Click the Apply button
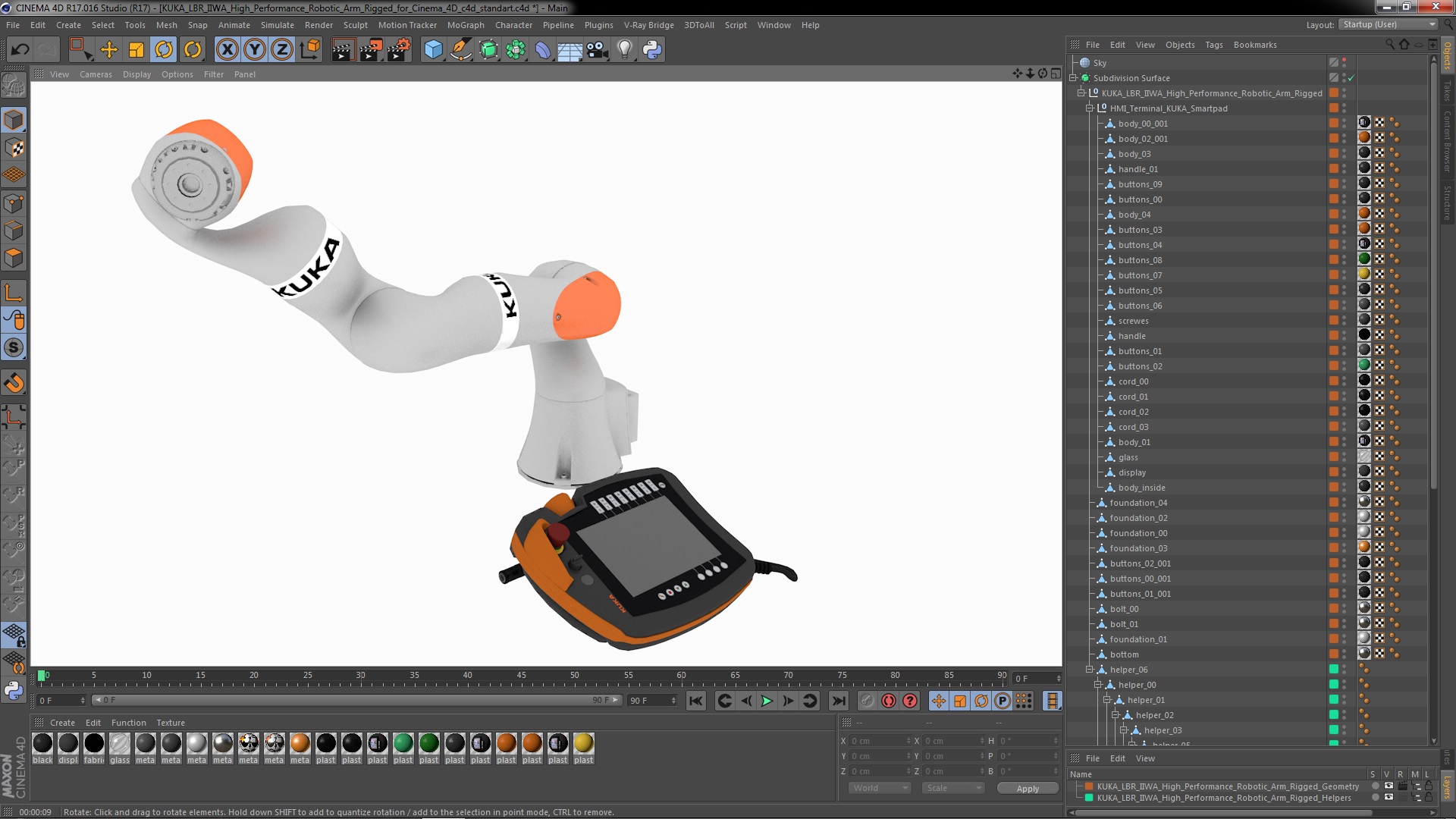Image resolution: width=1456 pixels, height=819 pixels. pyautogui.click(x=1028, y=789)
